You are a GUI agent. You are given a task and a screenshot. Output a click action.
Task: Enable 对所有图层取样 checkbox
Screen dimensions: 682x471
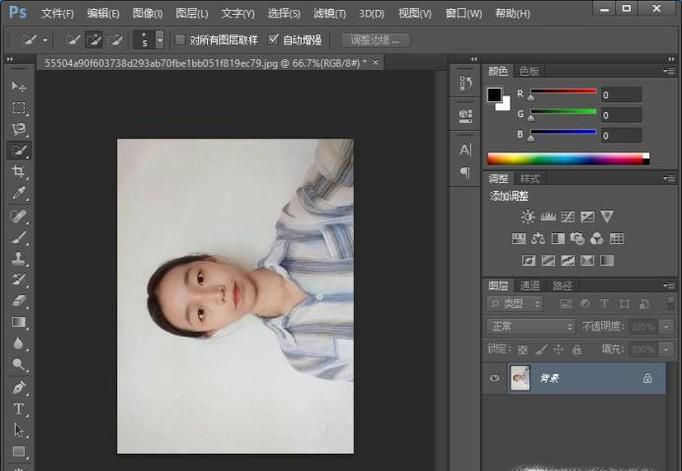tap(180, 40)
